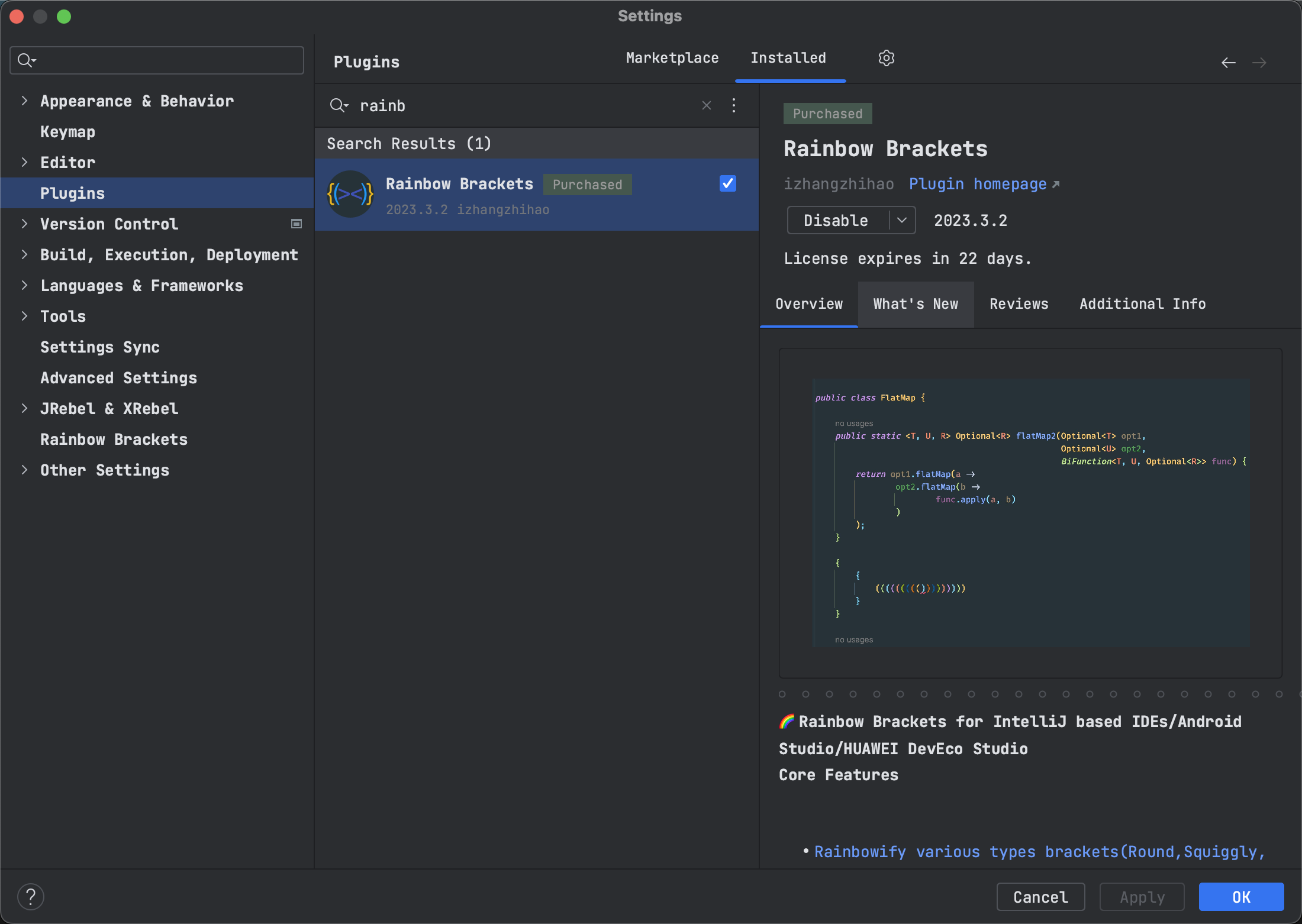Expand the Editor settings node
Viewport: 1302px width, 924px height.
(x=24, y=162)
